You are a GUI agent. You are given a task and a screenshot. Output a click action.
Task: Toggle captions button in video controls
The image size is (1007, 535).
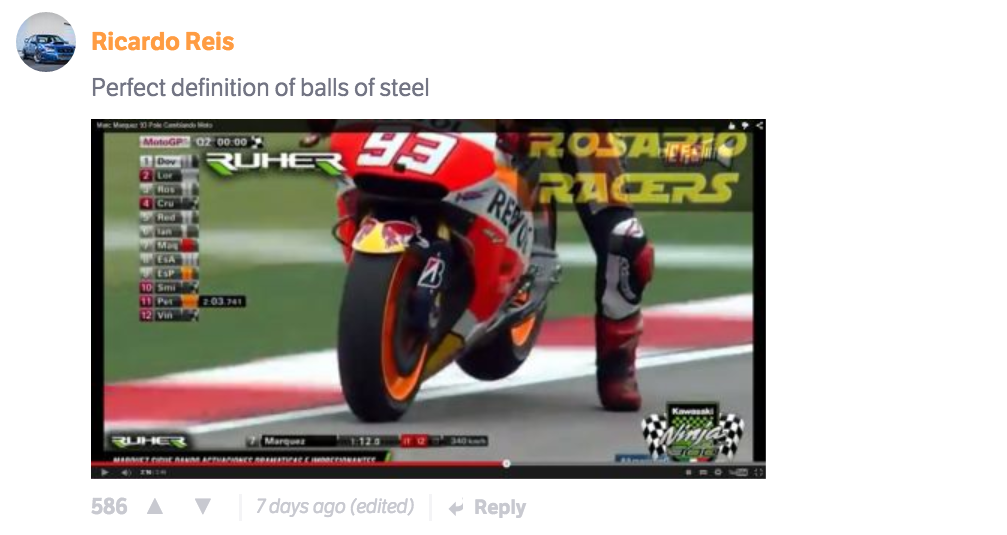(x=703, y=472)
